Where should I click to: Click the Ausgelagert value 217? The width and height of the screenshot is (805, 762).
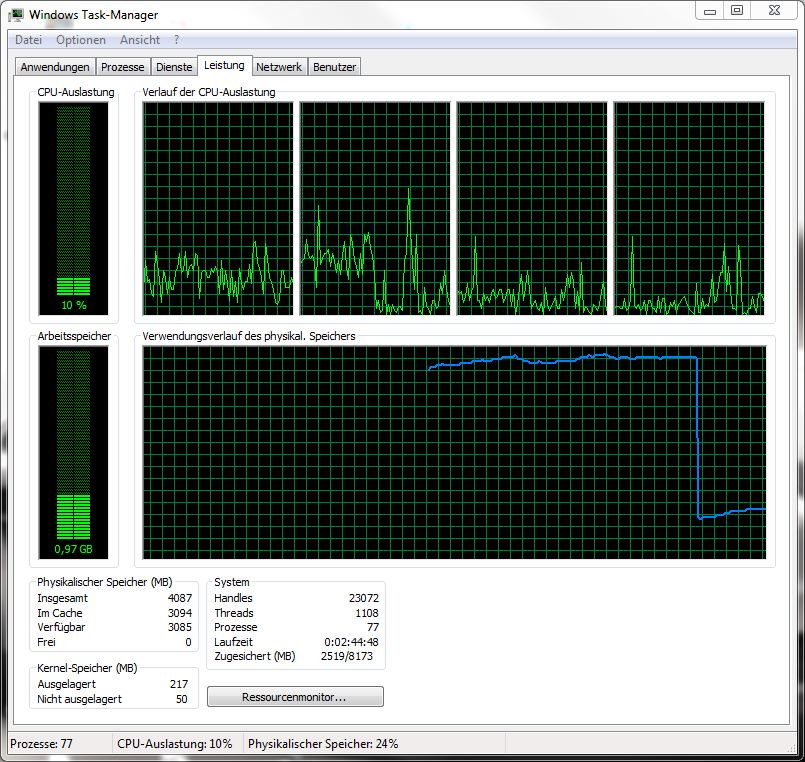(x=179, y=684)
